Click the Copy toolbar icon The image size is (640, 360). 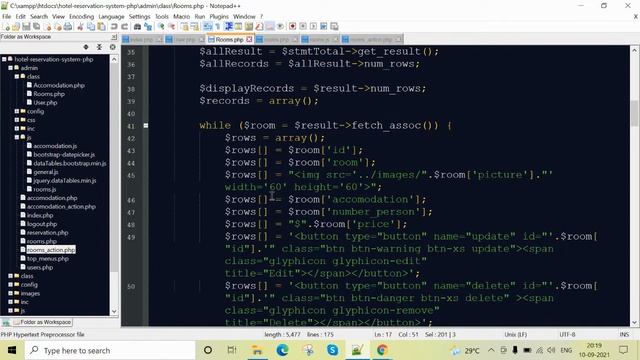(91, 27)
